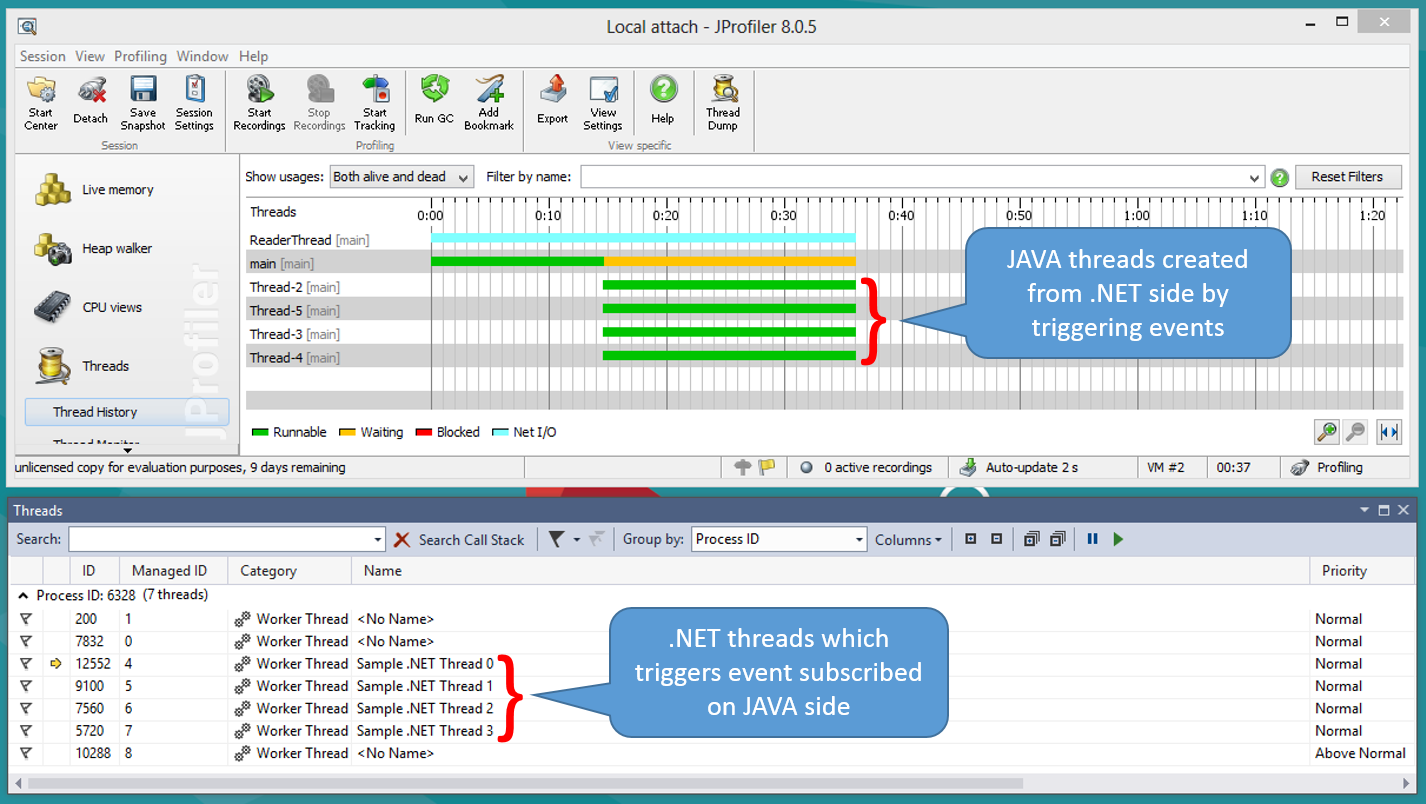This screenshot has height=804, width=1426.
Task: Click the green Thaw Threads icon
Action: [x=1118, y=539]
